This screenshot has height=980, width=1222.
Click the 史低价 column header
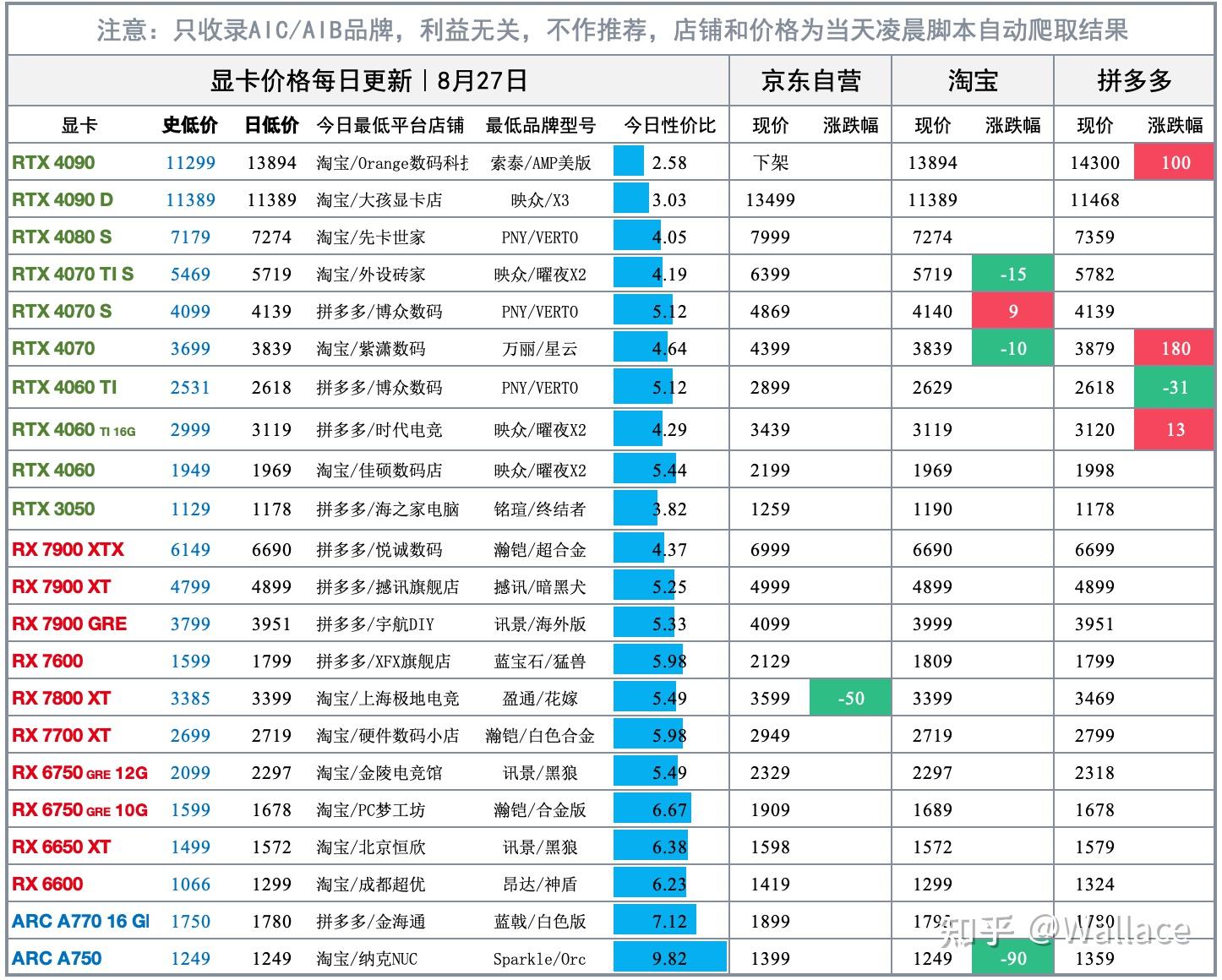coord(190,126)
